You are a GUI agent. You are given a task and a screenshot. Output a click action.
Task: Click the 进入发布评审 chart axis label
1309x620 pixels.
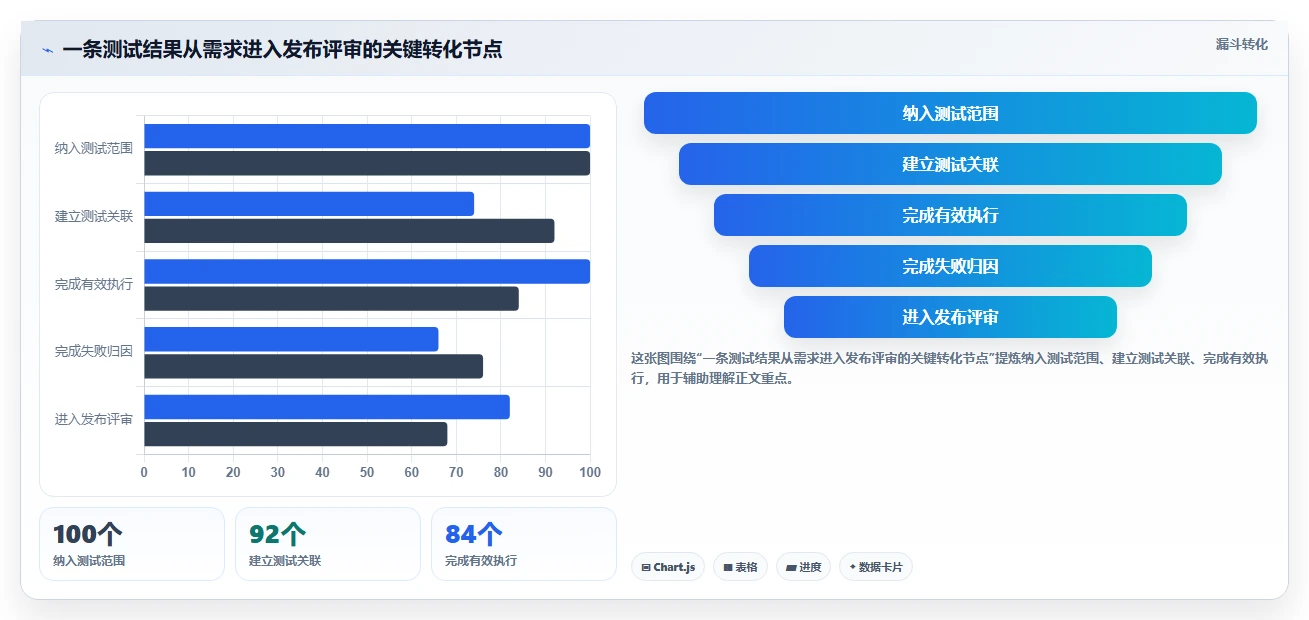[94, 419]
